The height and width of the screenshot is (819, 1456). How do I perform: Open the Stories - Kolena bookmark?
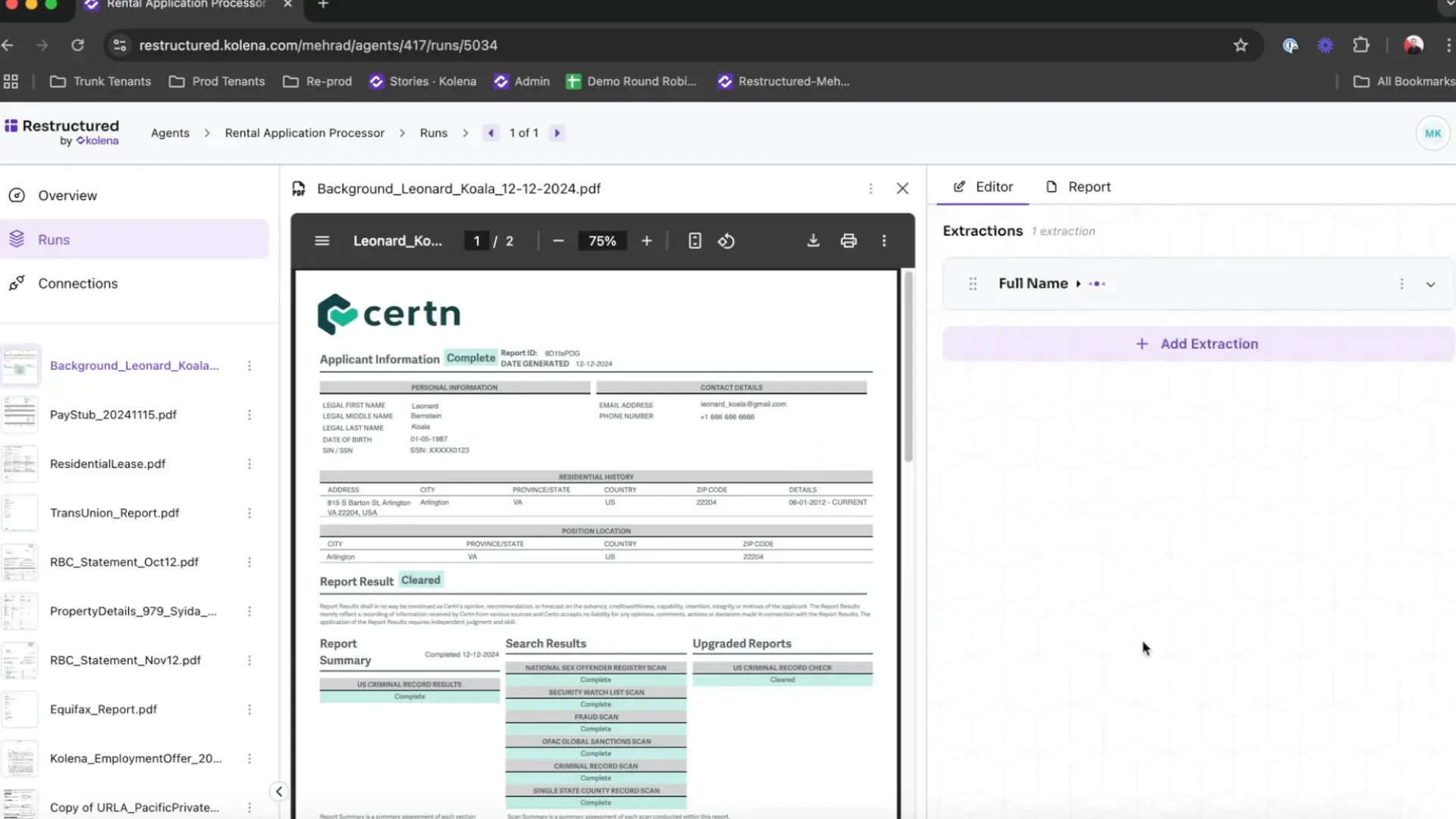click(x=422, y=81)
